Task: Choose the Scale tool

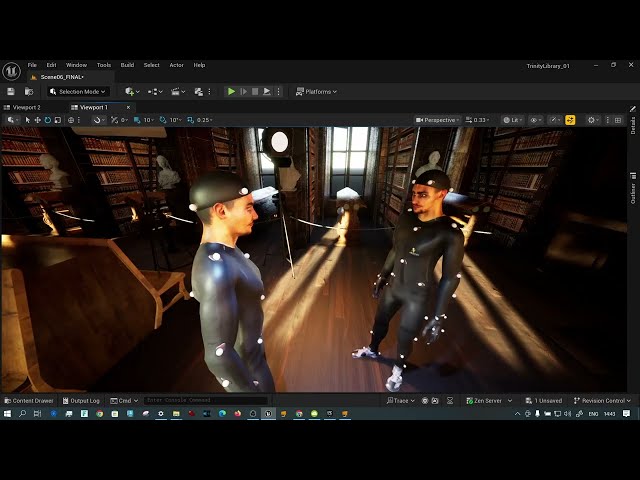Action: click(x=58, y=120)
